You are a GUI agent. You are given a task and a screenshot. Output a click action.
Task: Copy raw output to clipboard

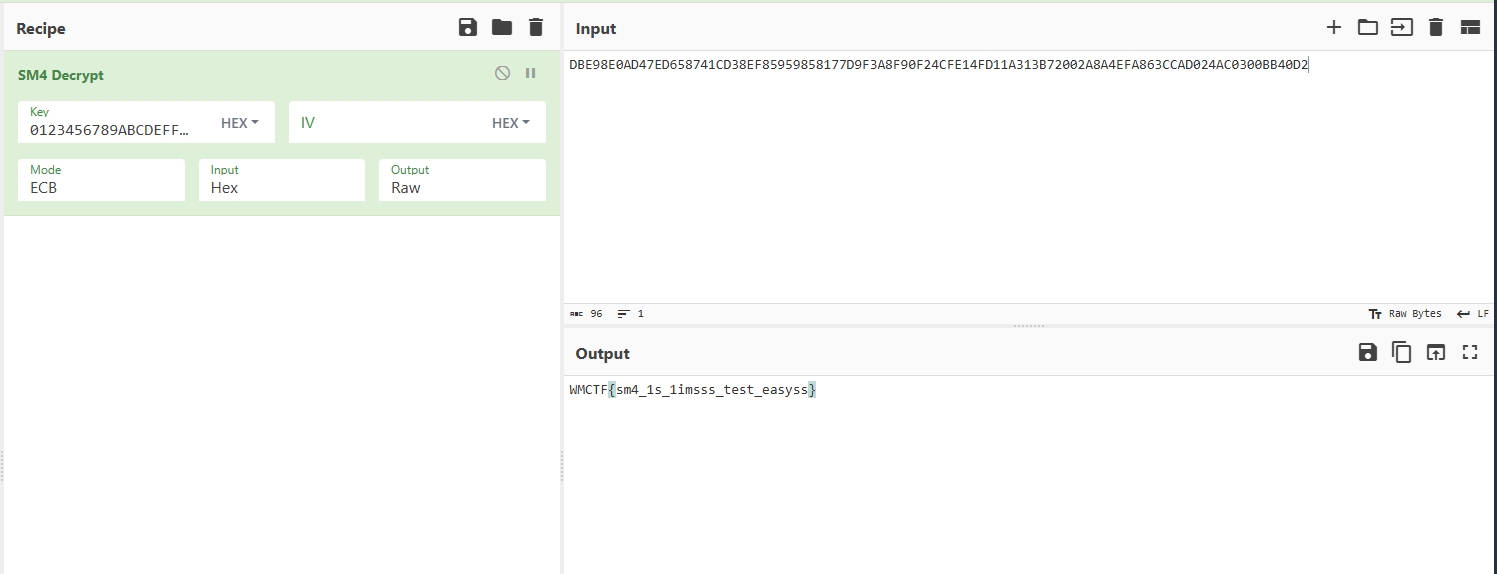coord(1402,352)
